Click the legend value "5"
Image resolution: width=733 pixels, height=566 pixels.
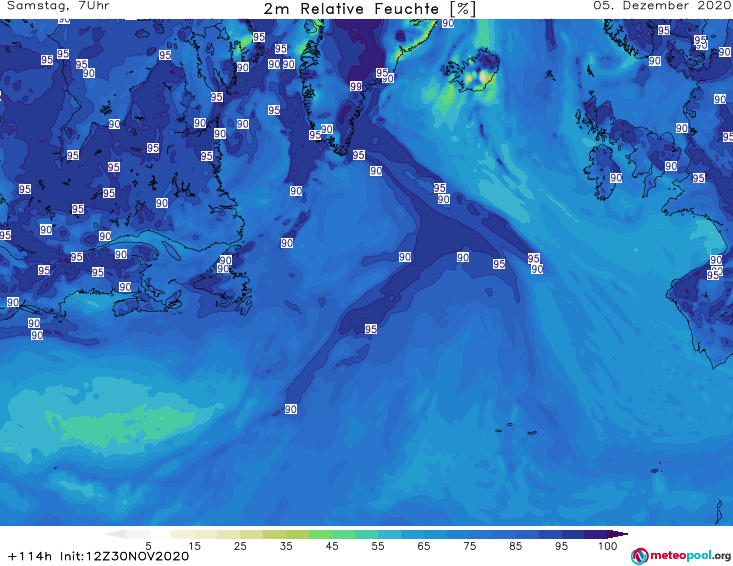148,546
